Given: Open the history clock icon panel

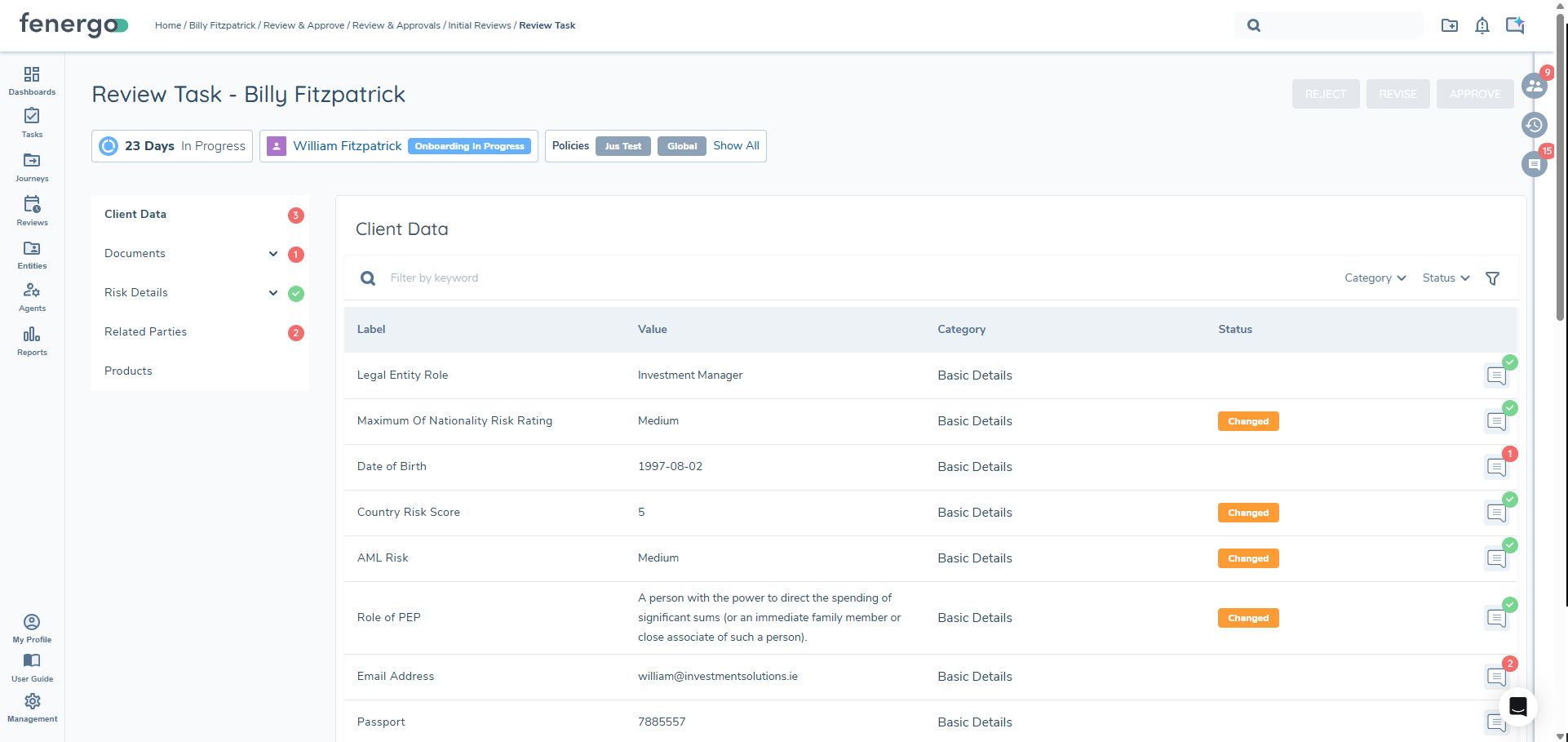Looking at the screenshot, I should [1534, 125].
